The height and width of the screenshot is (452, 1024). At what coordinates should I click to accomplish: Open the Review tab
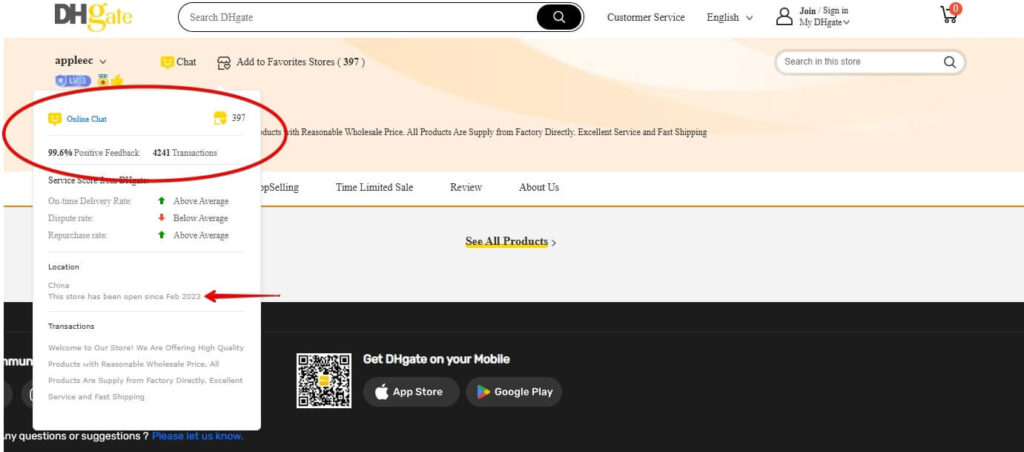coord(466,187)
